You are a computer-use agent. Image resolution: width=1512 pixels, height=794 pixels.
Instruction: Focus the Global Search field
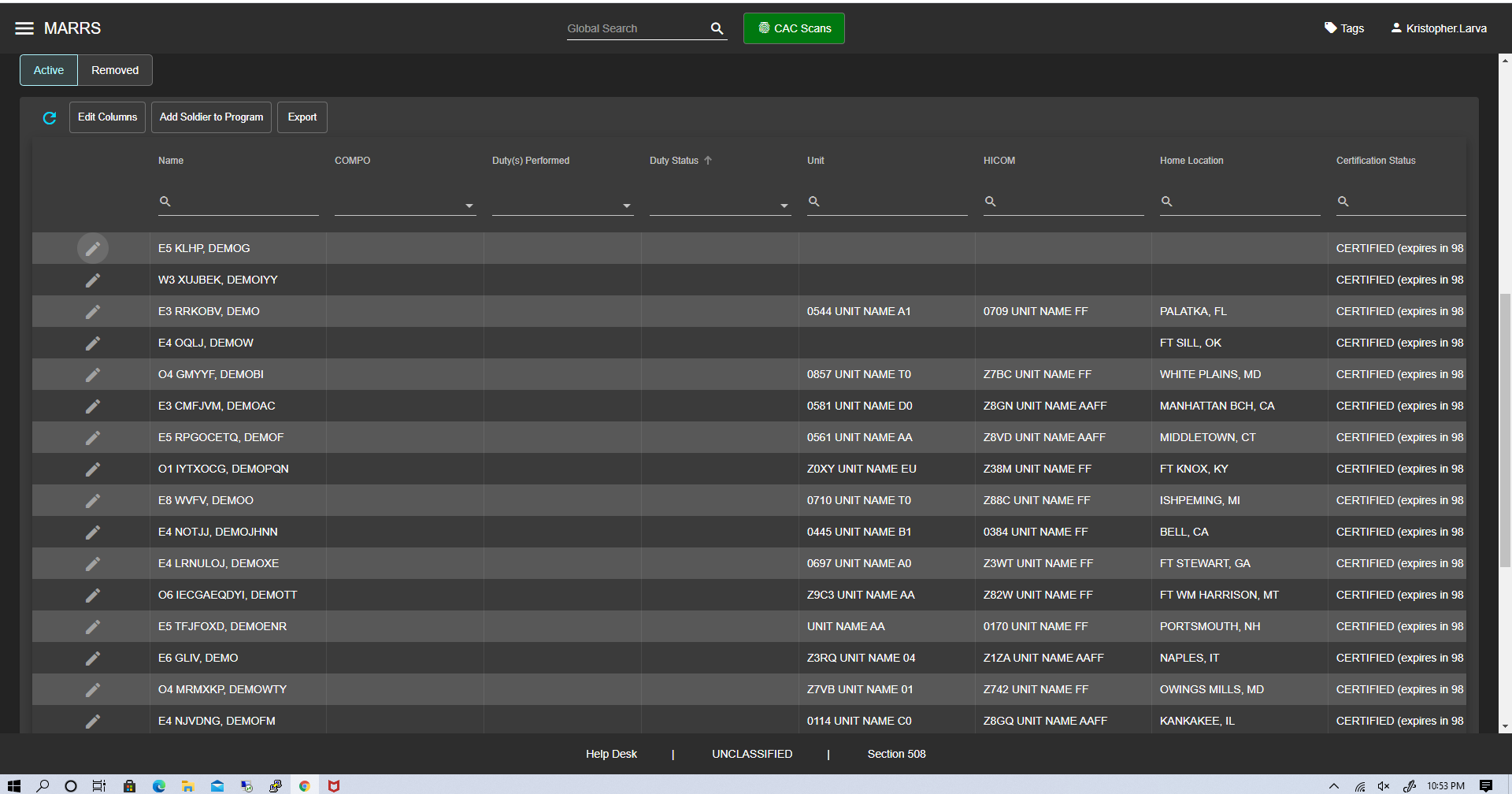pyautogui.click(x=636, y=28)
